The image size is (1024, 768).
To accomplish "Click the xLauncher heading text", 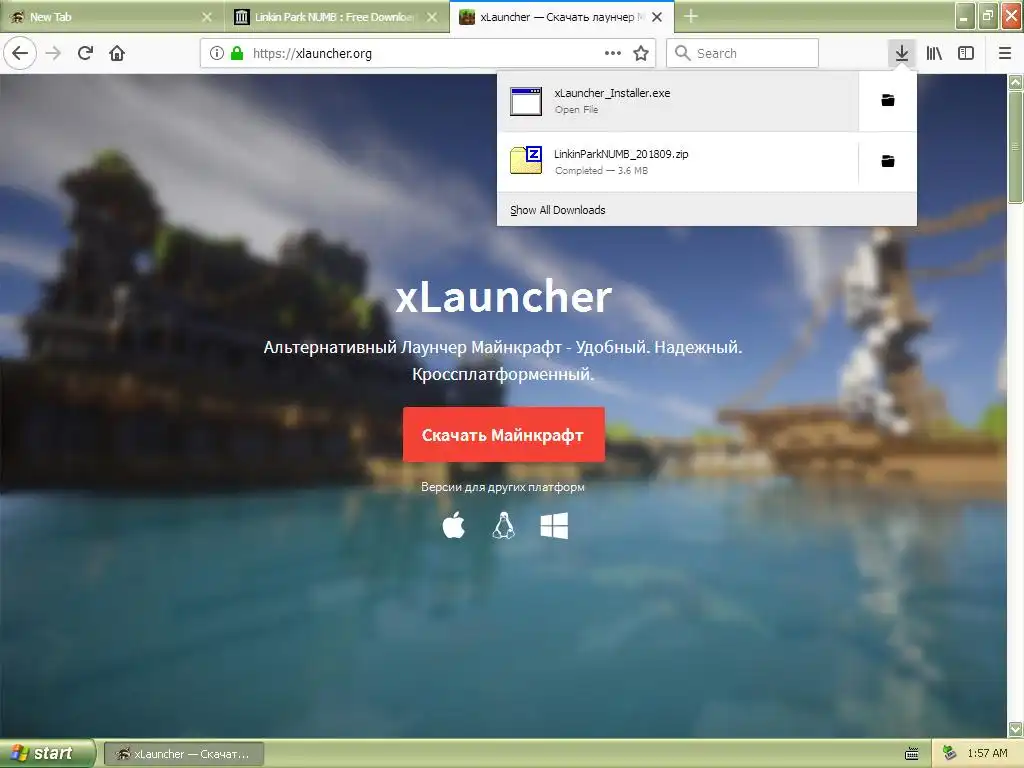I will tap(504, 296).
